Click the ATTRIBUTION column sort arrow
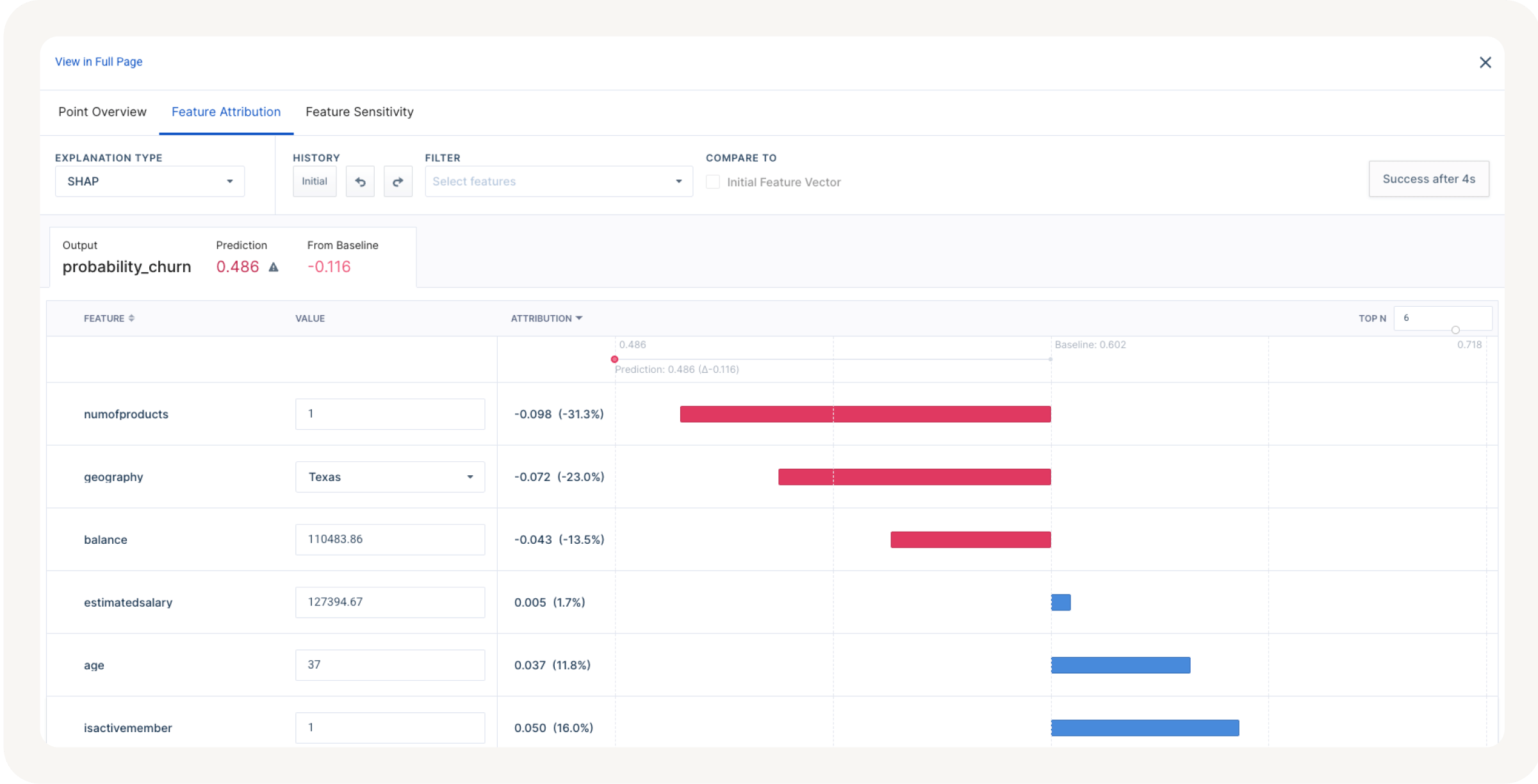 pos(580,318)
